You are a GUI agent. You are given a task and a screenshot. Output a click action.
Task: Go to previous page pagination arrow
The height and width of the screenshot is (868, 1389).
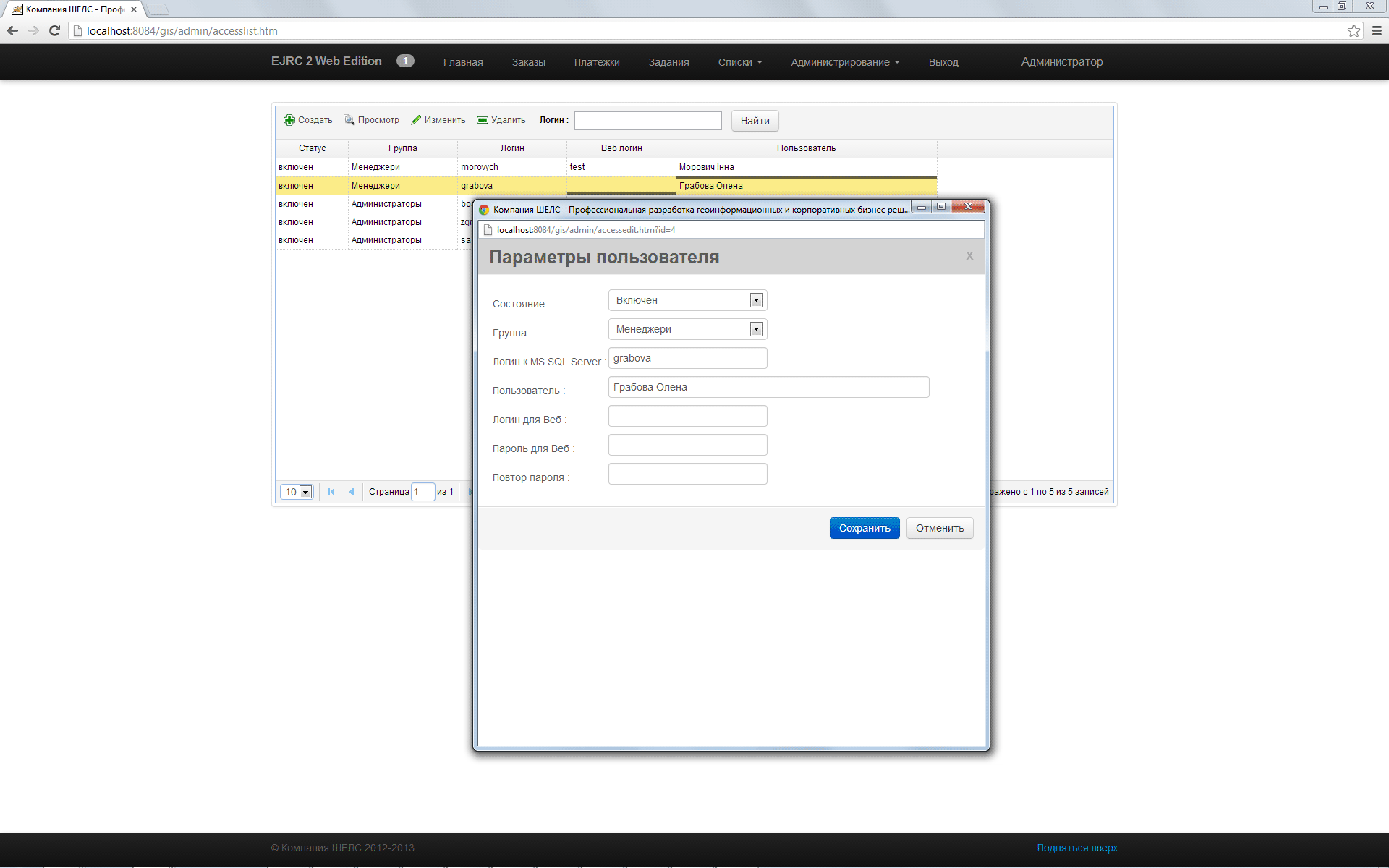pyautogui.click(x=352, y=492)
